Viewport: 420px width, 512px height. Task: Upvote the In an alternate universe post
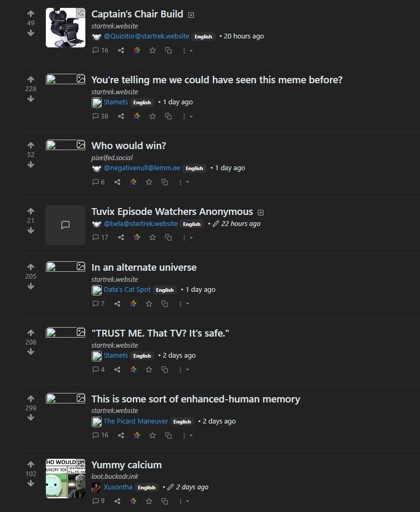[x=31, y=267]
